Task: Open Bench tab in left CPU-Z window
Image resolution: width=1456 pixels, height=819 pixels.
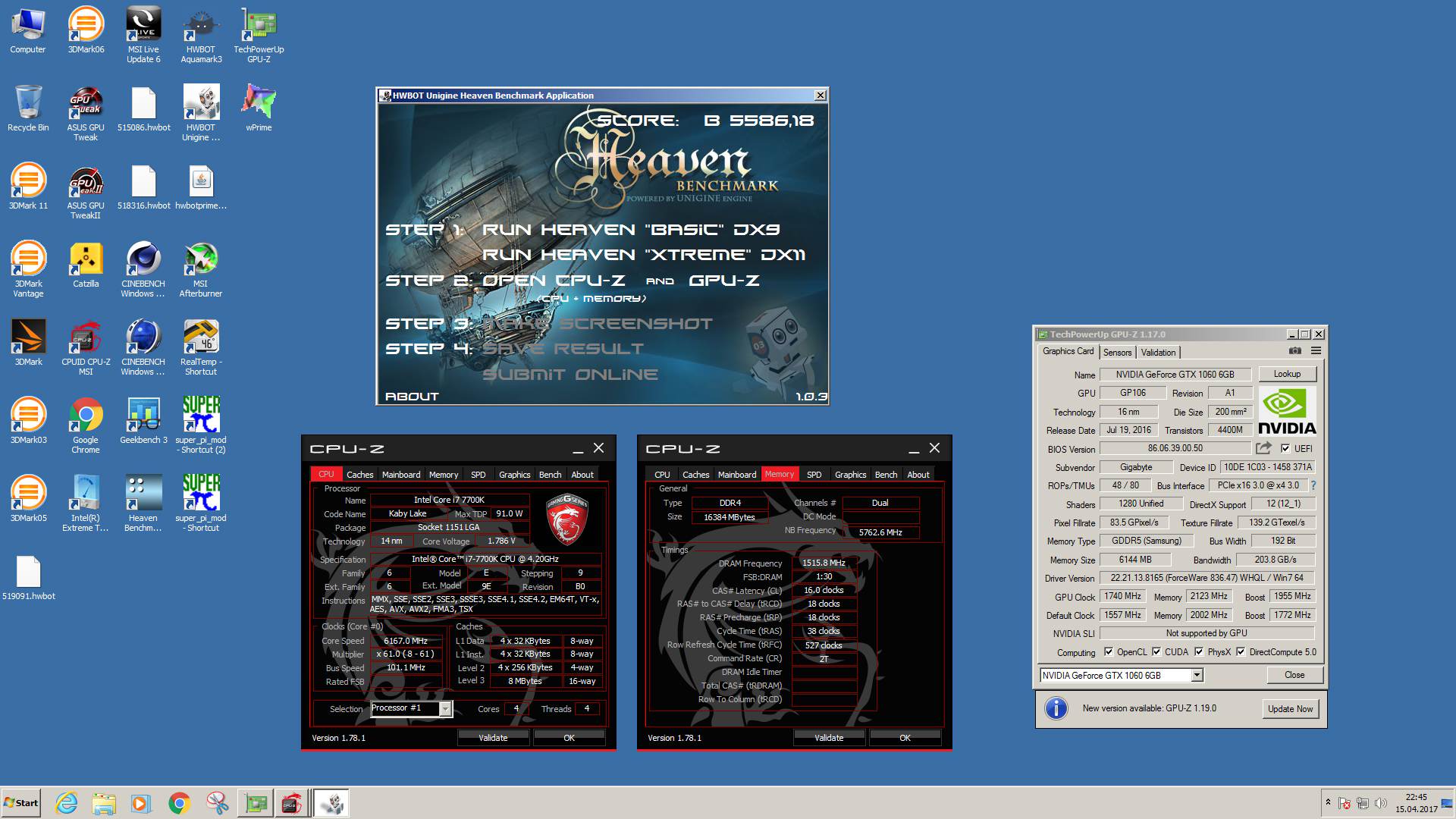Action: (x=550, y=475)
